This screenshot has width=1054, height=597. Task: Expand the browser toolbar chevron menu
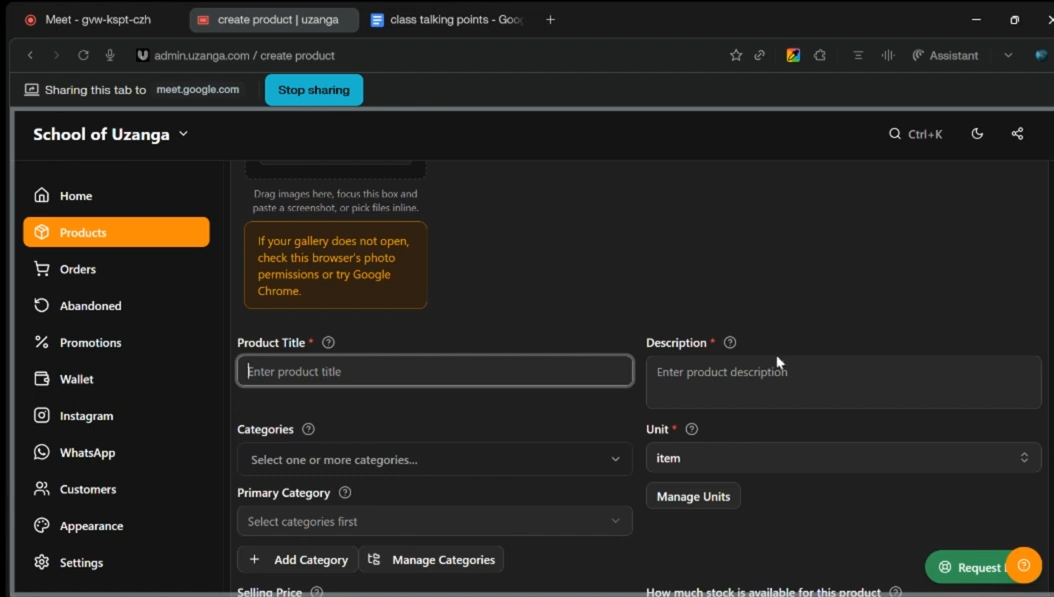(x=1008, y=55)
